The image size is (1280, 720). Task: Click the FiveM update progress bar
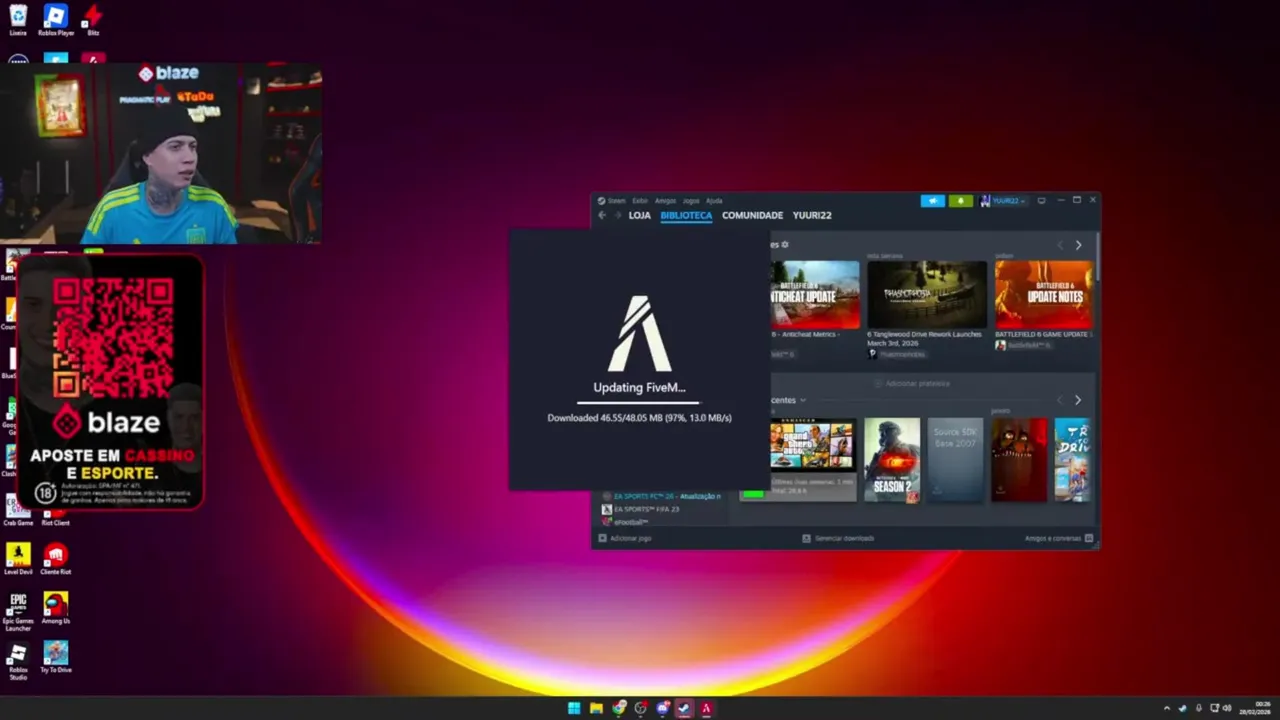coord(639,403)
